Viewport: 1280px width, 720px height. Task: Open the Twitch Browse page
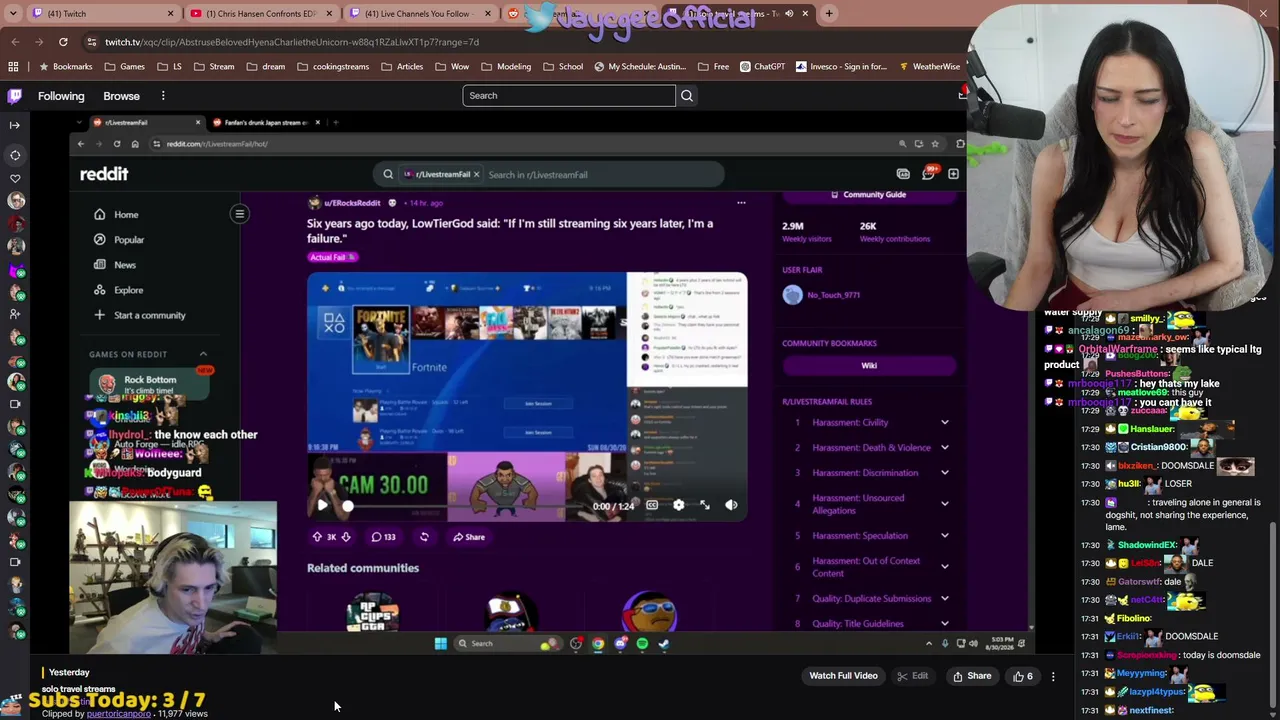[121, 96]
